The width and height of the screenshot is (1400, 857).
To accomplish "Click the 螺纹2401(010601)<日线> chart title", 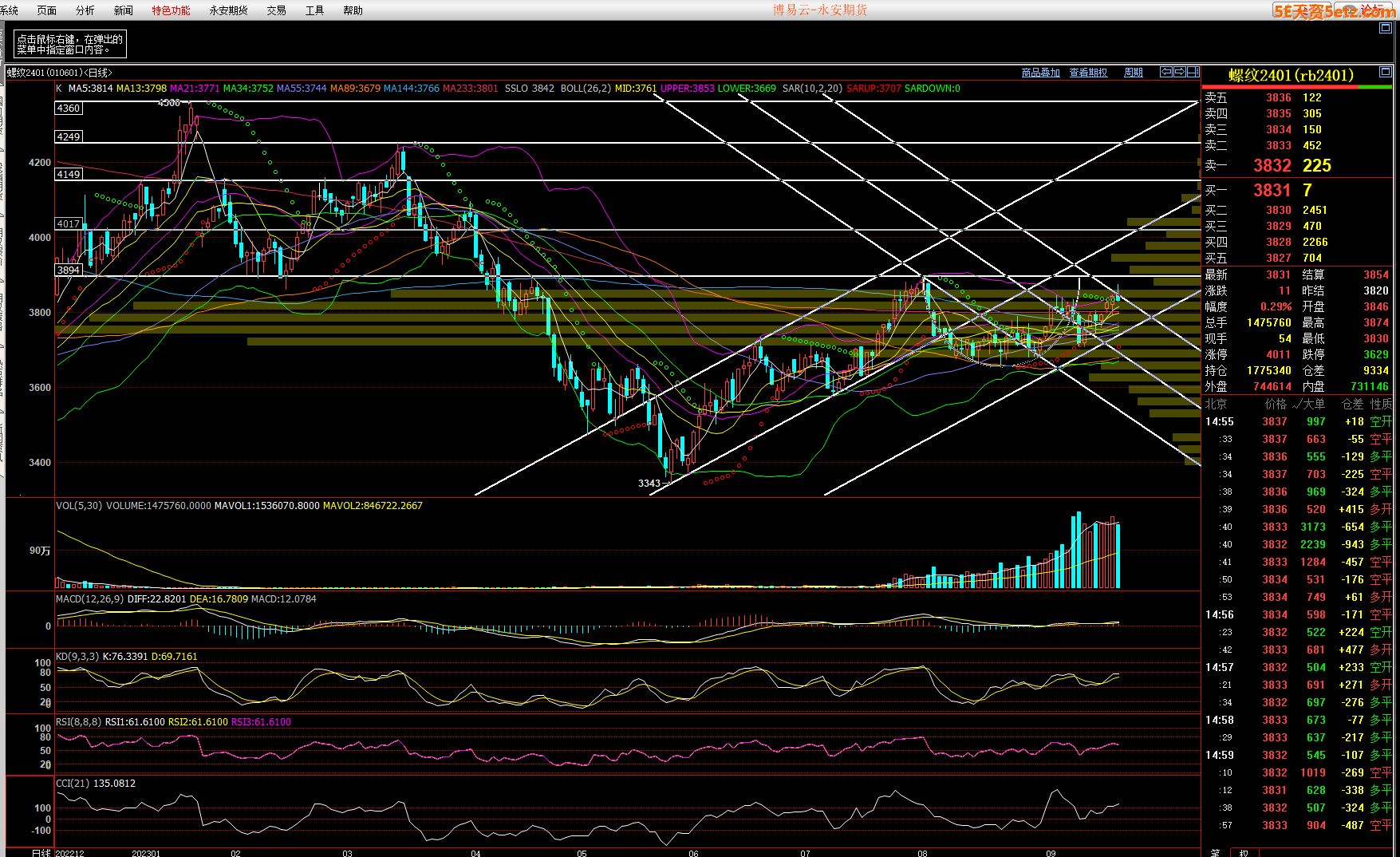I will 59,73.
